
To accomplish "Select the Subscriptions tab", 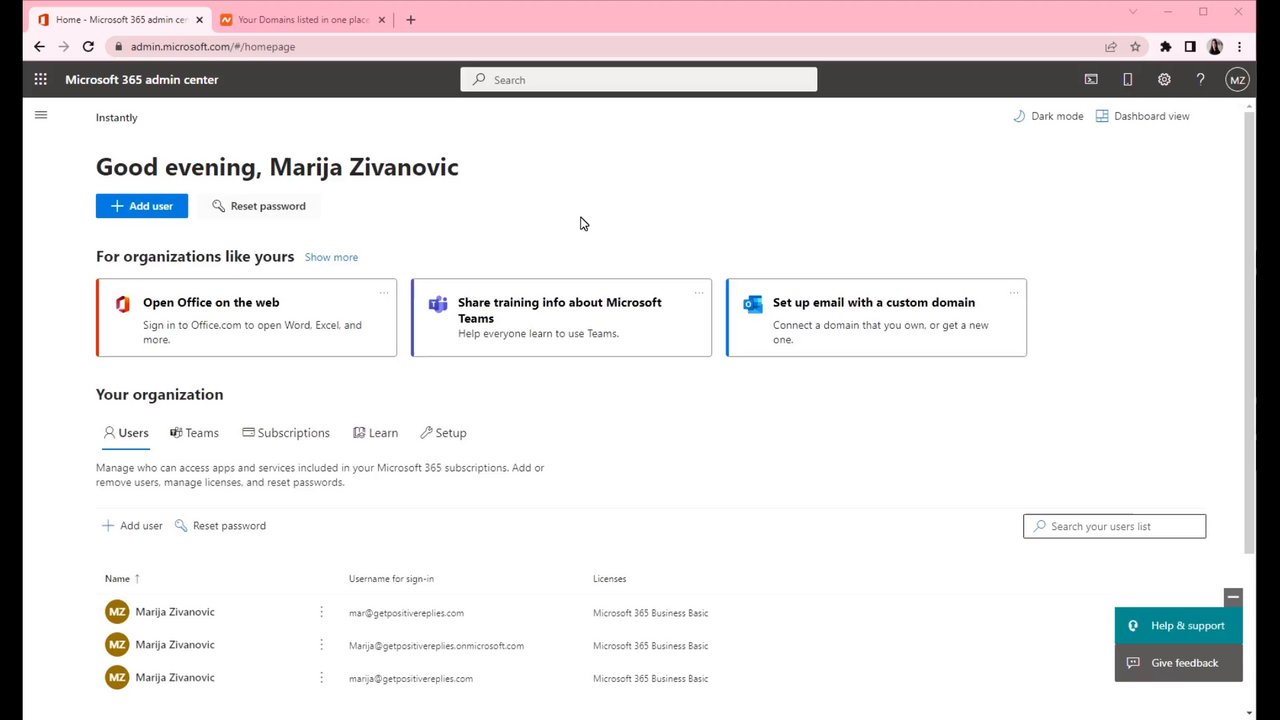I will 286,433.
